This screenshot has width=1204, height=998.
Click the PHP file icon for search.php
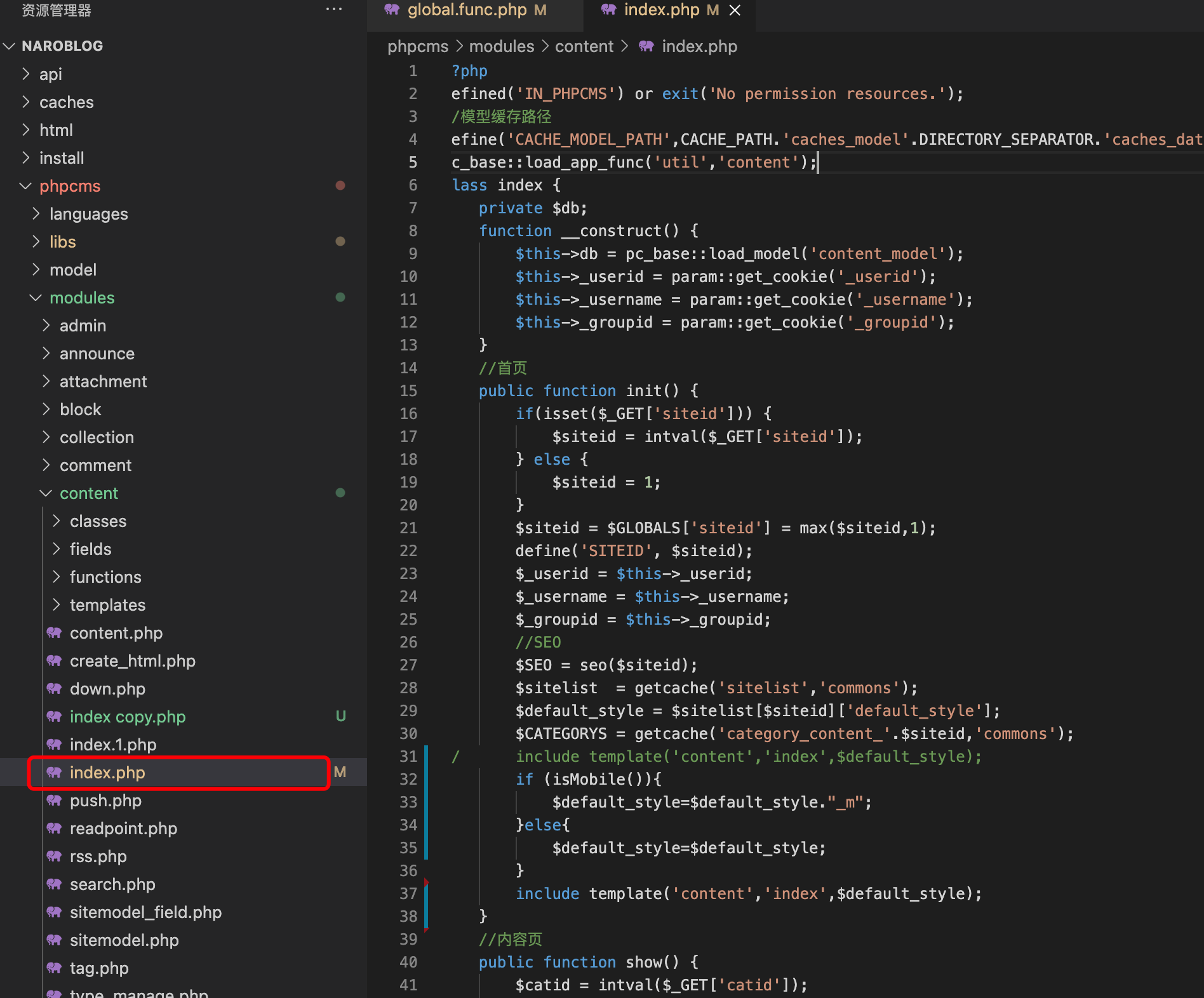(54, 884)
